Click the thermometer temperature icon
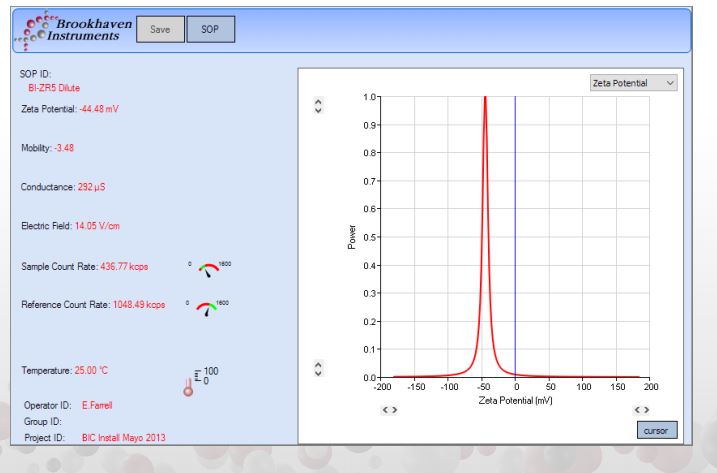Image resolution: width=717 pixels, height=473 pixels. tap(188, 387)
